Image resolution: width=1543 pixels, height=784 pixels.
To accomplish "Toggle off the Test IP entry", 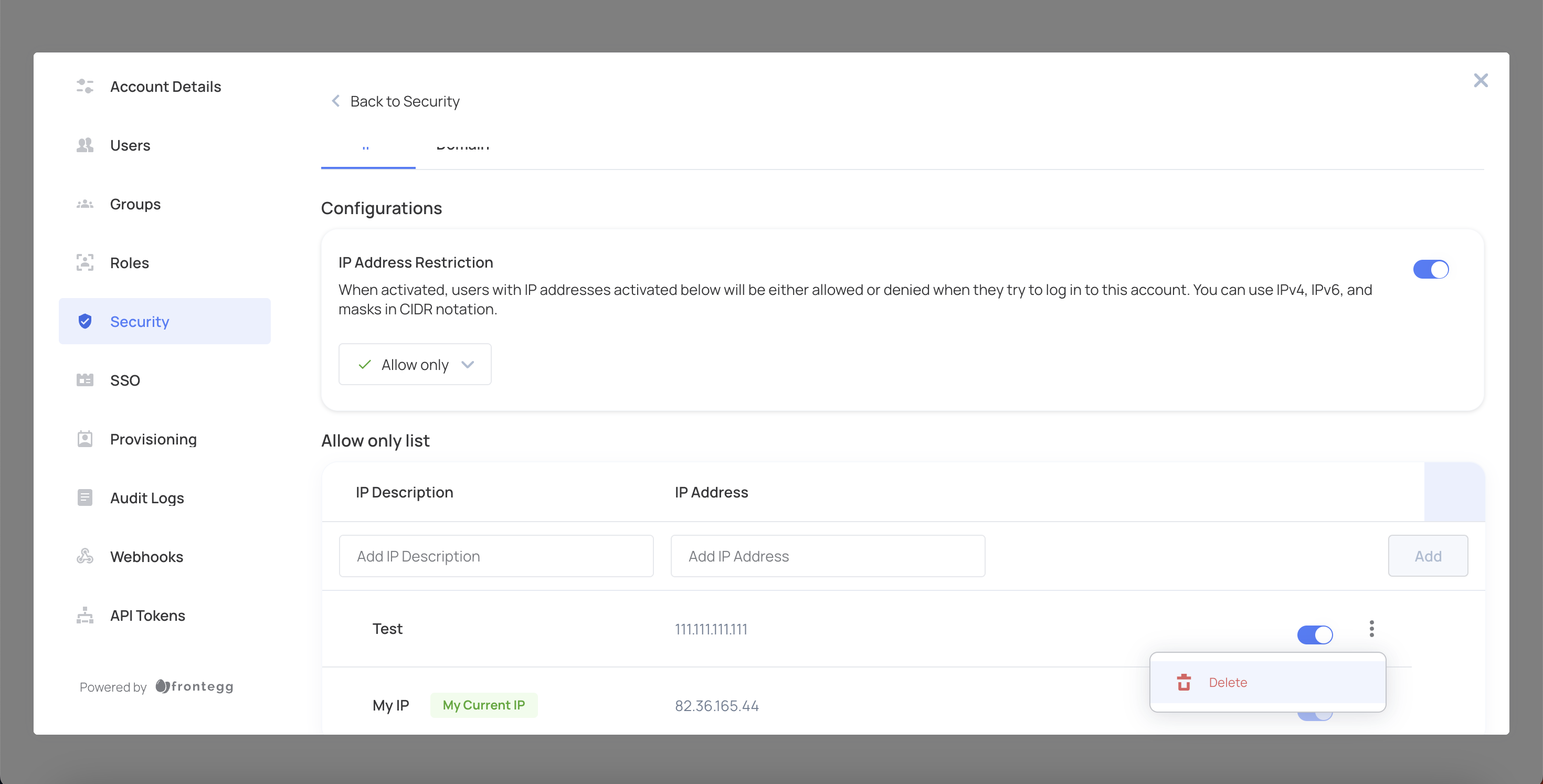I will pos(1314,634).
